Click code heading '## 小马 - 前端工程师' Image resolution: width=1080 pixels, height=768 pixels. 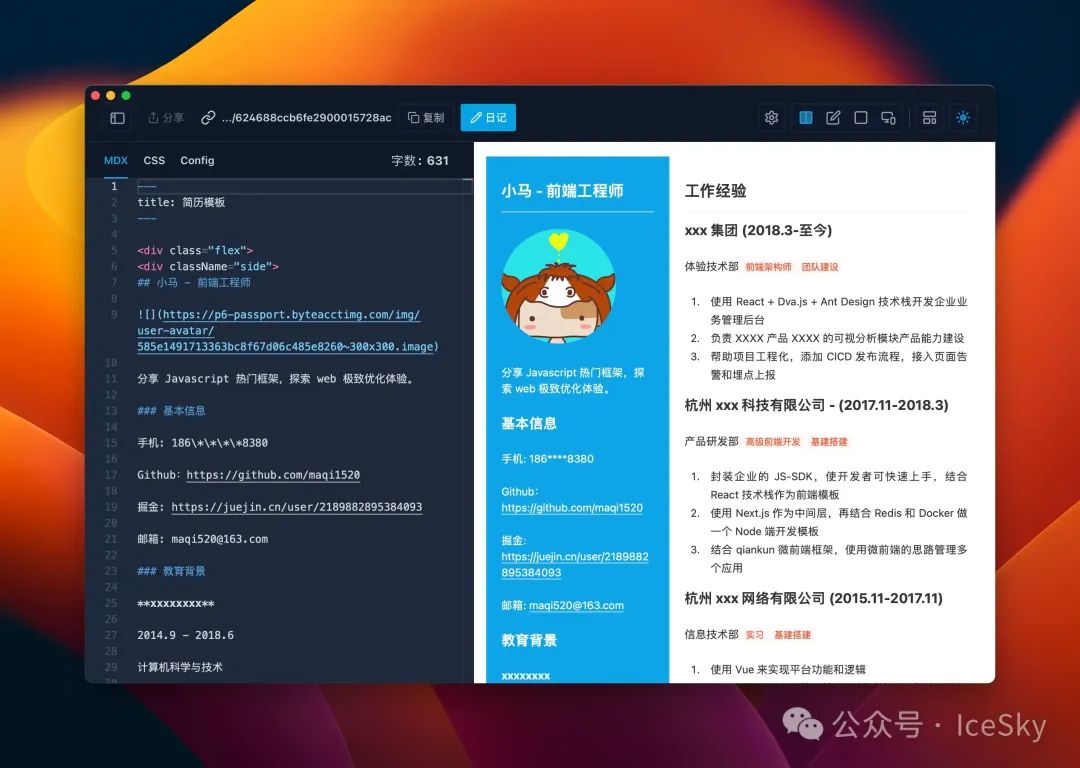click(194, 282)
